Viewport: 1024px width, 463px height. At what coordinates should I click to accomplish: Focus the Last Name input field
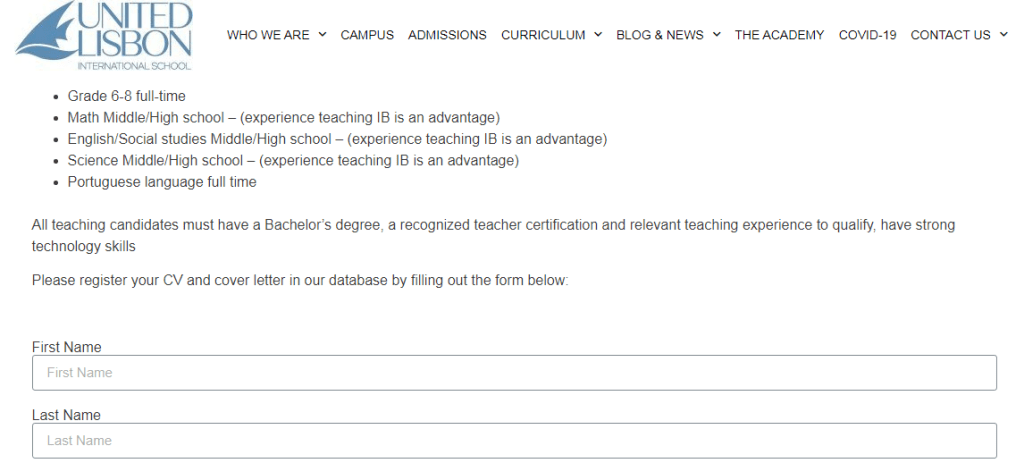coord(514,441)
